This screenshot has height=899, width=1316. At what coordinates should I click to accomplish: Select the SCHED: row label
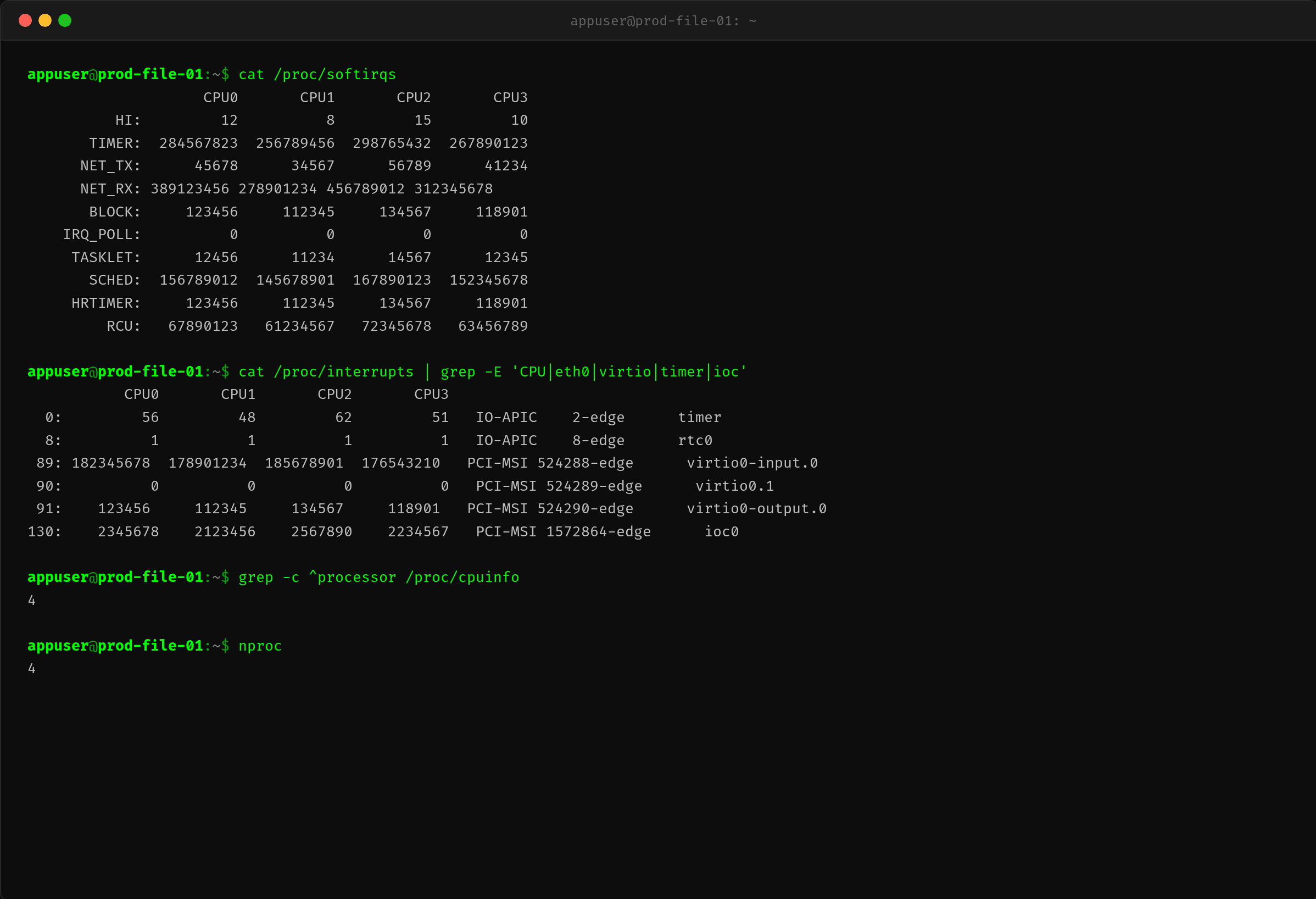(115, 280)
